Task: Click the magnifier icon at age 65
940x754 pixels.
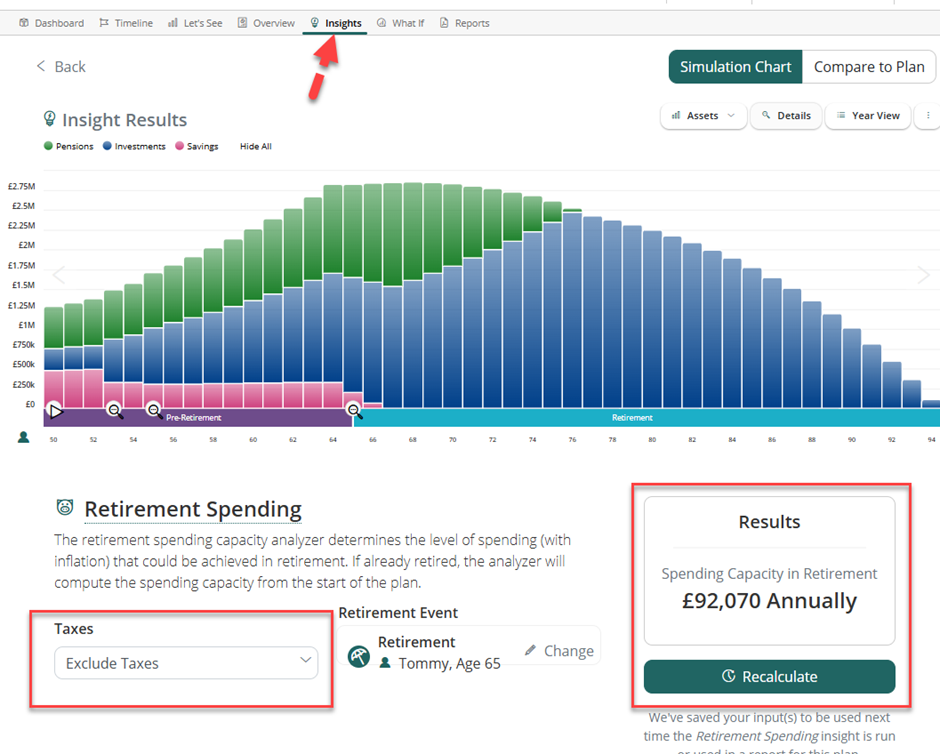Action: pos(354,410)
